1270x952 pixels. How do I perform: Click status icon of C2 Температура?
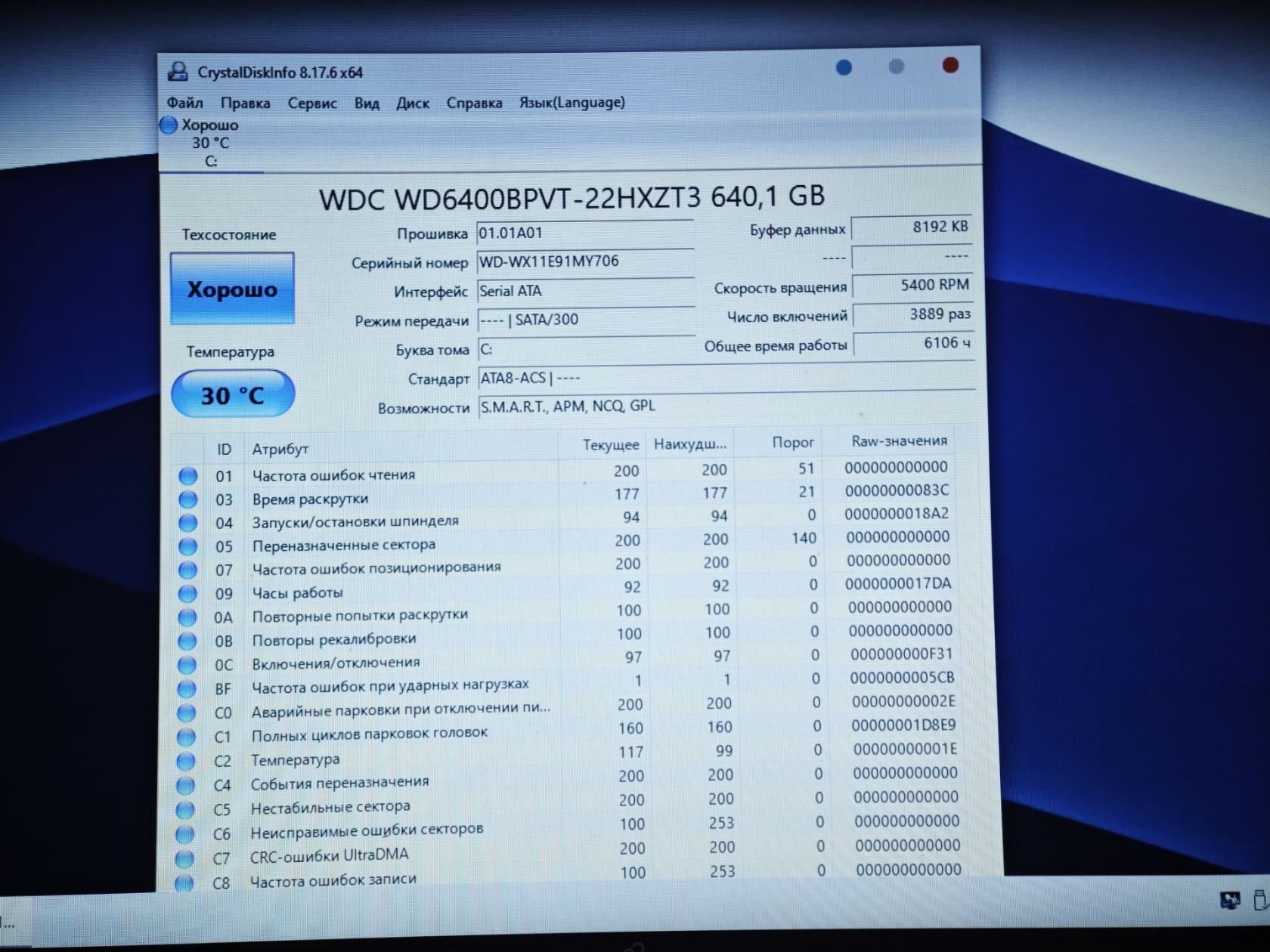[x=185, y=761]
